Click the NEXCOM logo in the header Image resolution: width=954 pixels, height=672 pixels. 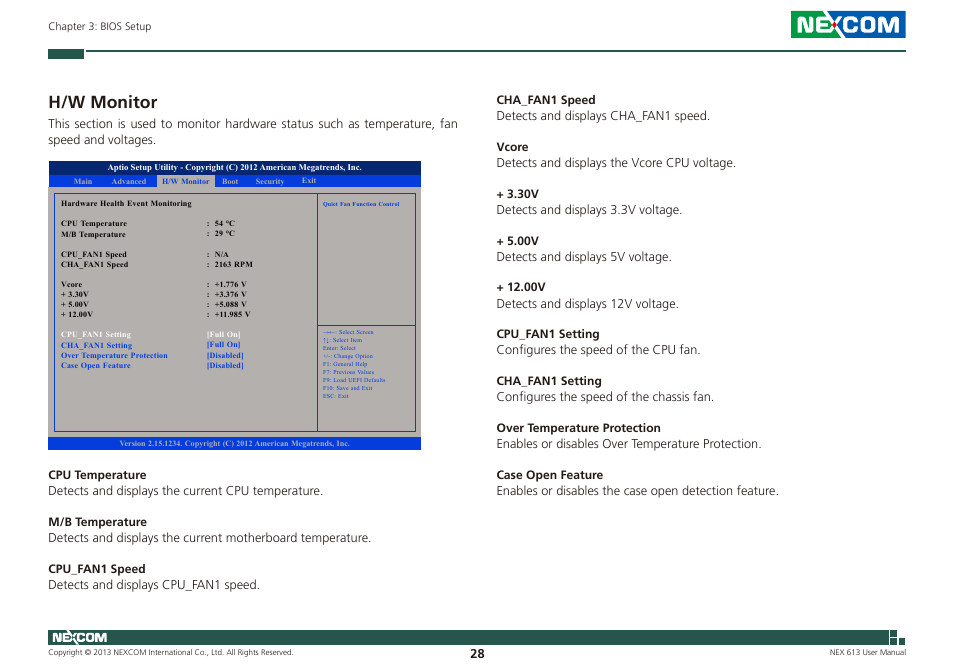click(x=848, y=24)
